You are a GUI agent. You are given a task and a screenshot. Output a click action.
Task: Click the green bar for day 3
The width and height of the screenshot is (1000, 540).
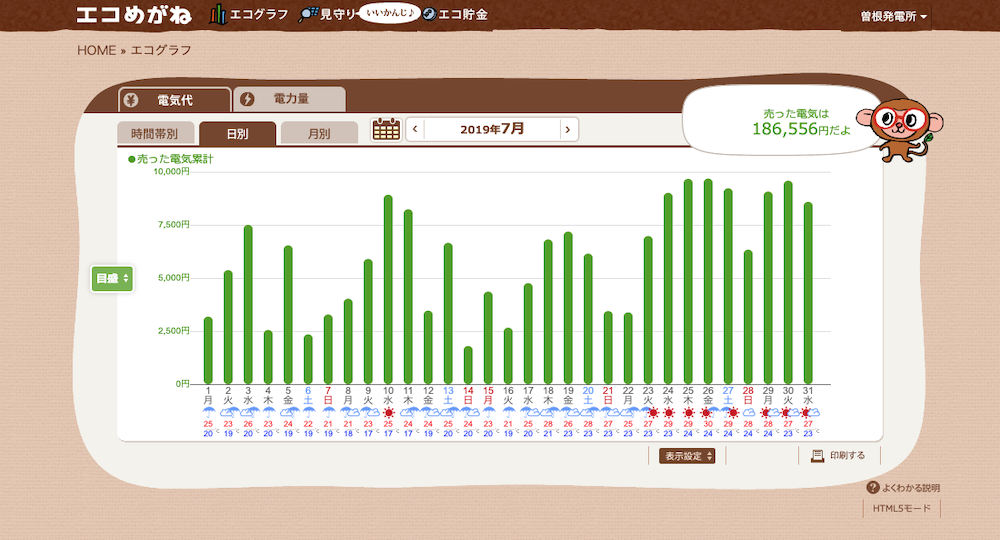point(248,305)
